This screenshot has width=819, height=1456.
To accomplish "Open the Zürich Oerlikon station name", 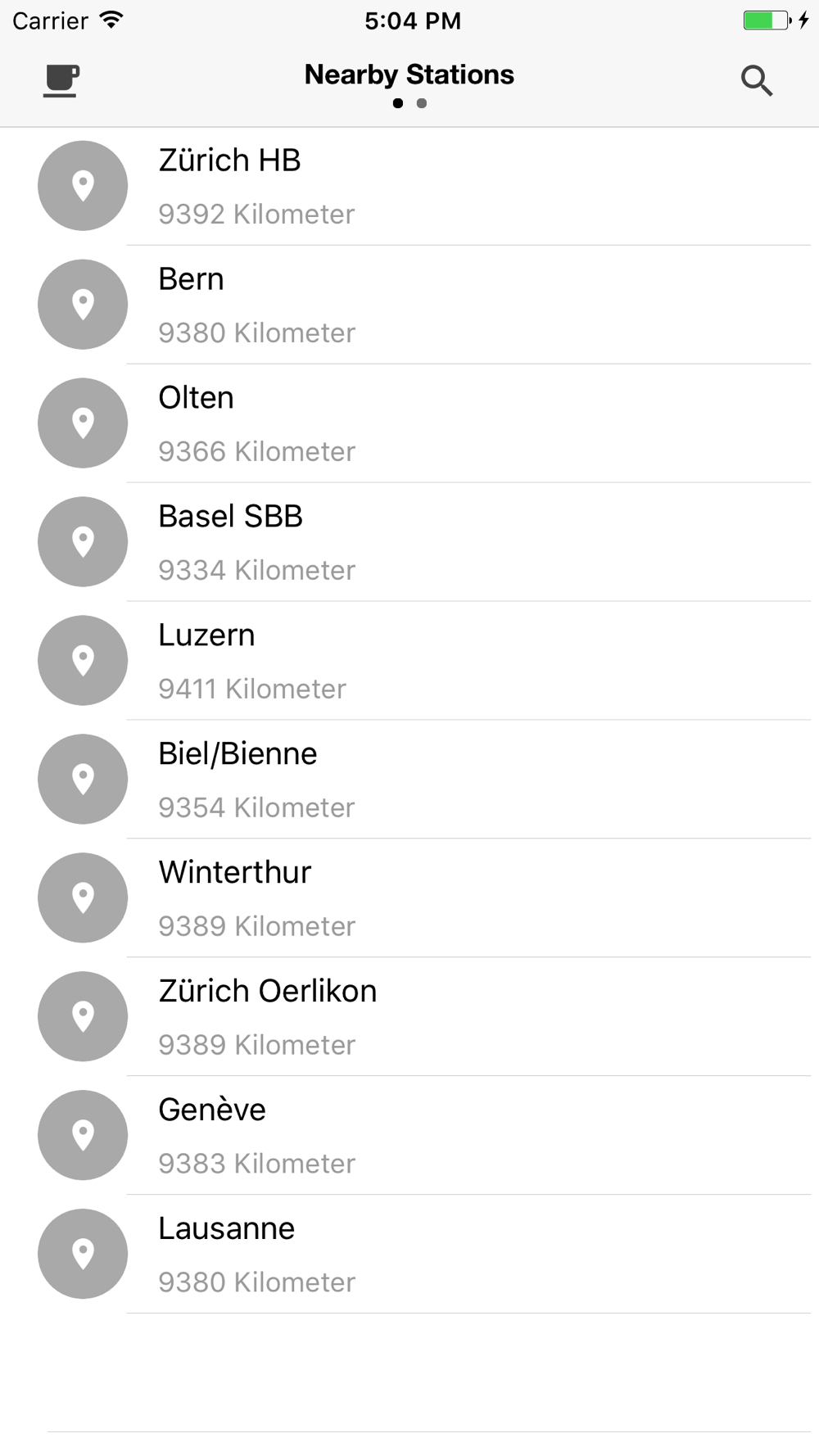I will (267, 991).
